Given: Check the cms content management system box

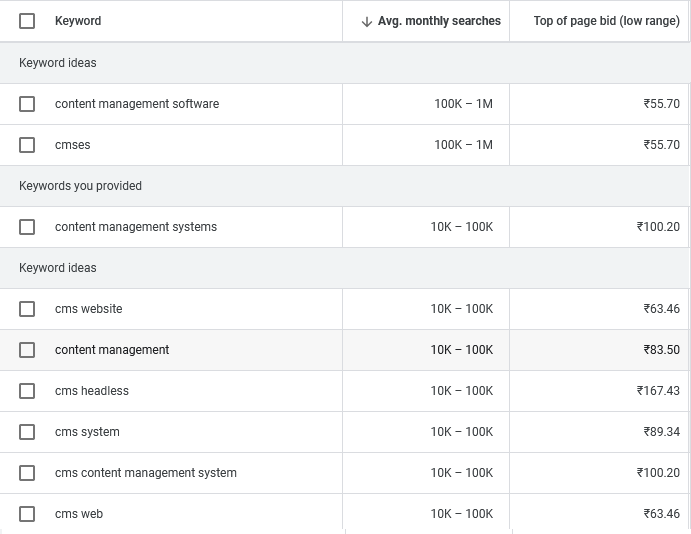Looking at the screenshot, I should (27, 473).
